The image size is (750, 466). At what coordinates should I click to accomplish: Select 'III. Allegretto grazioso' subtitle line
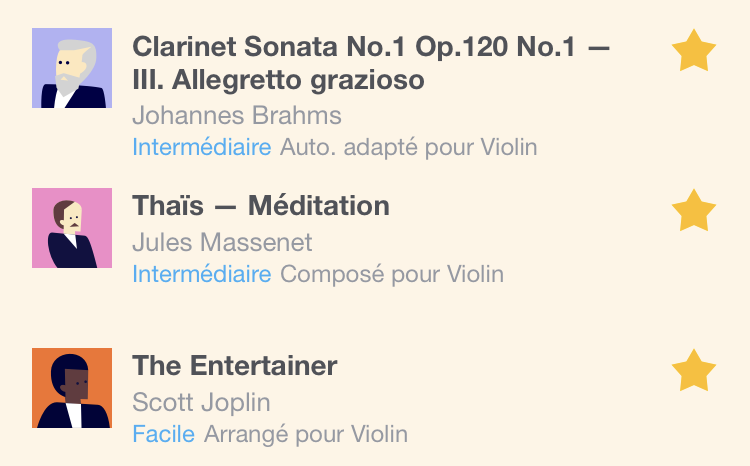pos(278,80)
